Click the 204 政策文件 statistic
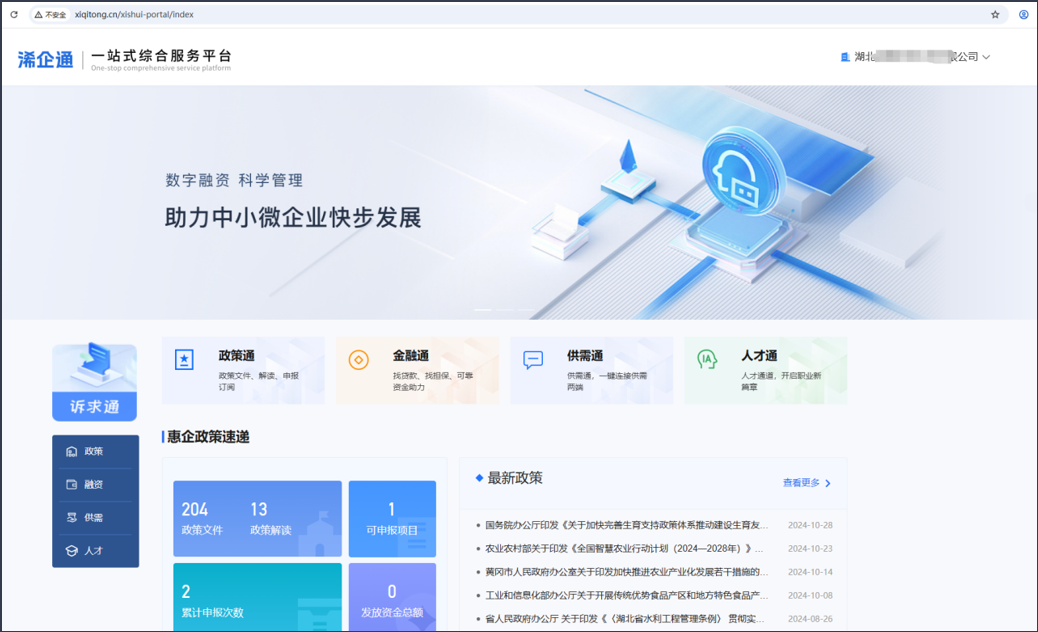This screenshot has width=1038, height=632. [x=202, y=518]
